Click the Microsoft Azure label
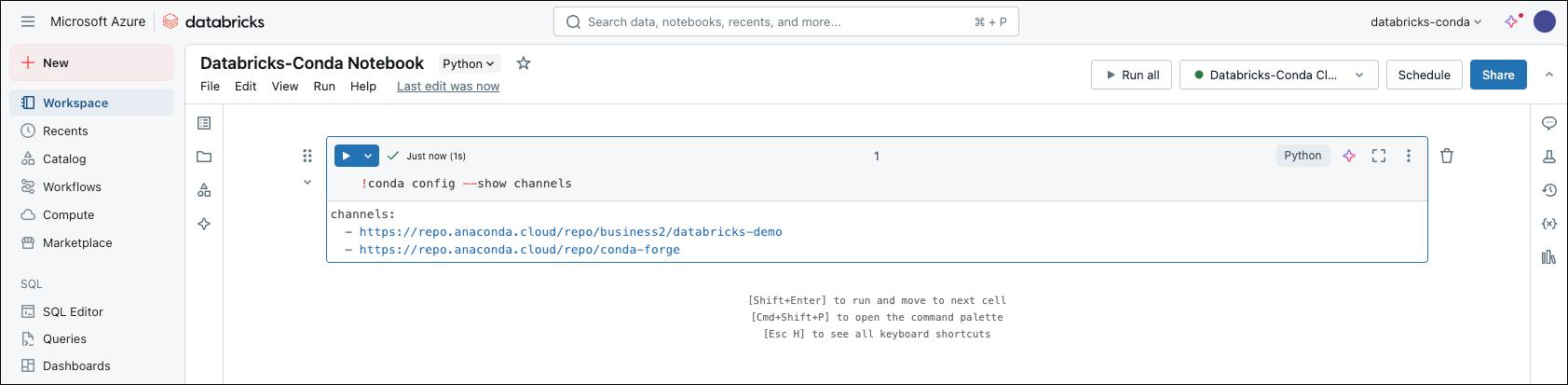Screen dimensions: 1568x385 [x=98, y=21]
